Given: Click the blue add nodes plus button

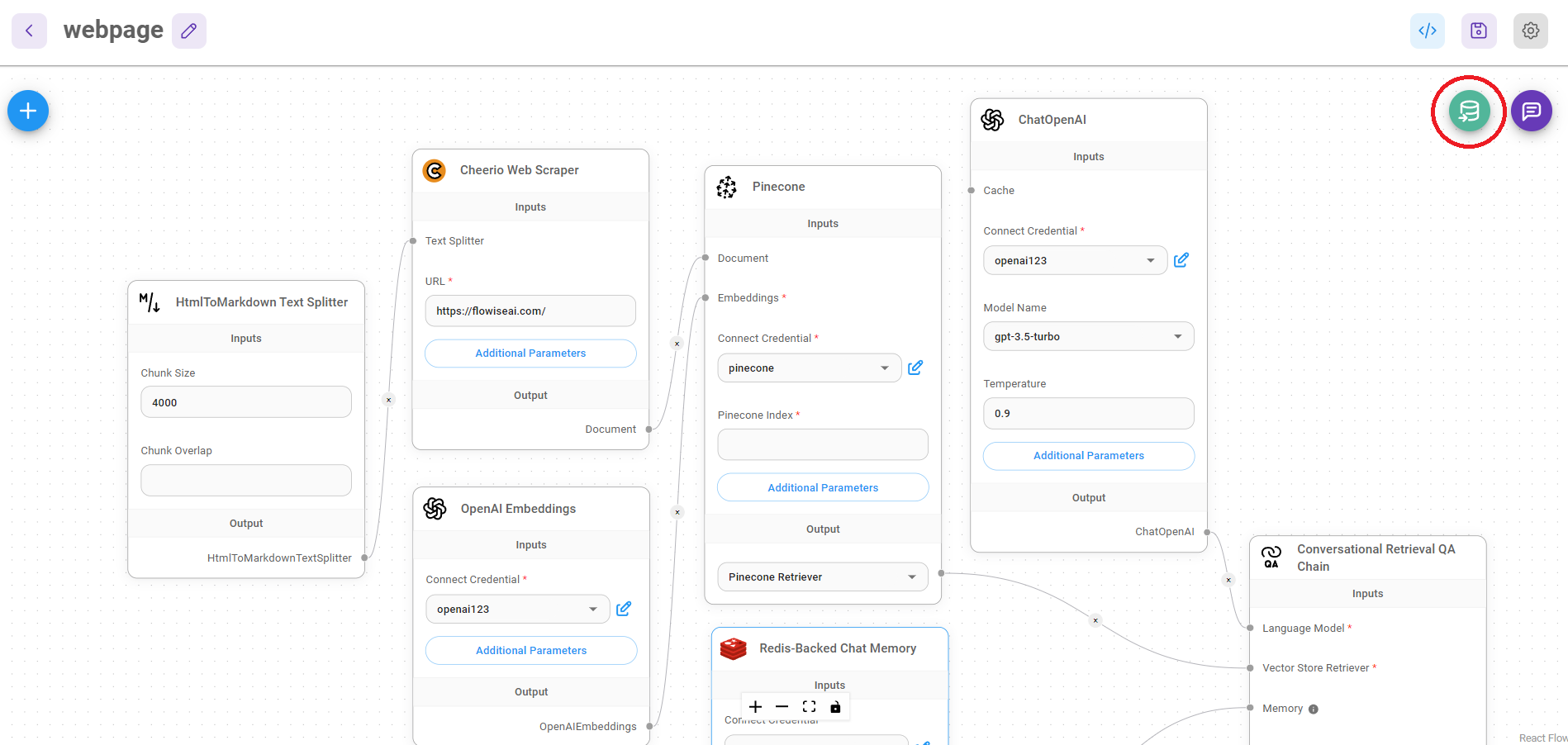Looking at the screenshot, I should tap(28, 111).
